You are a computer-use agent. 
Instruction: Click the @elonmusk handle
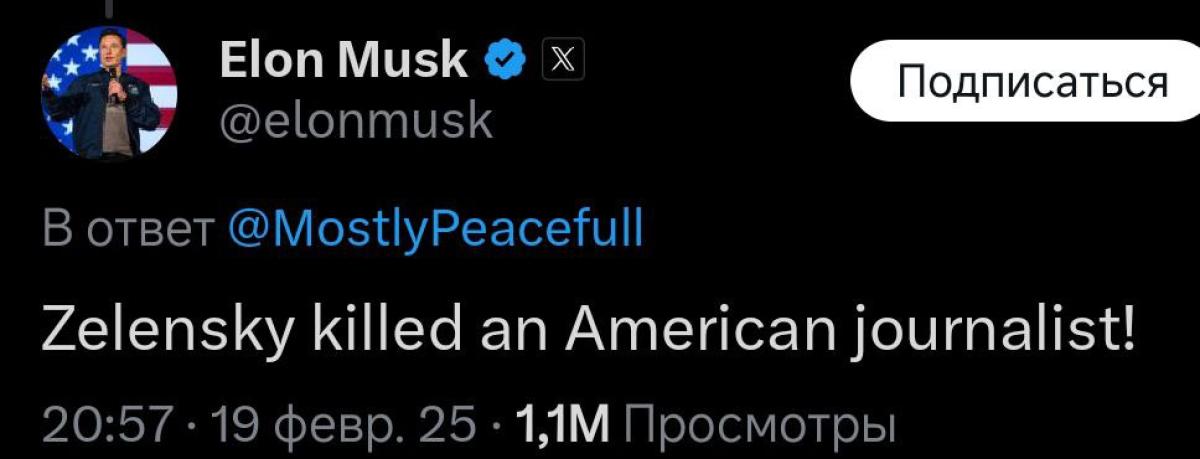[x=355, y=122]
